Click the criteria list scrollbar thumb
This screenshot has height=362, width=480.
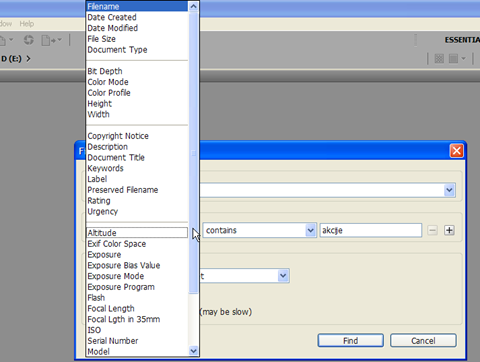[x=193, y=153]
